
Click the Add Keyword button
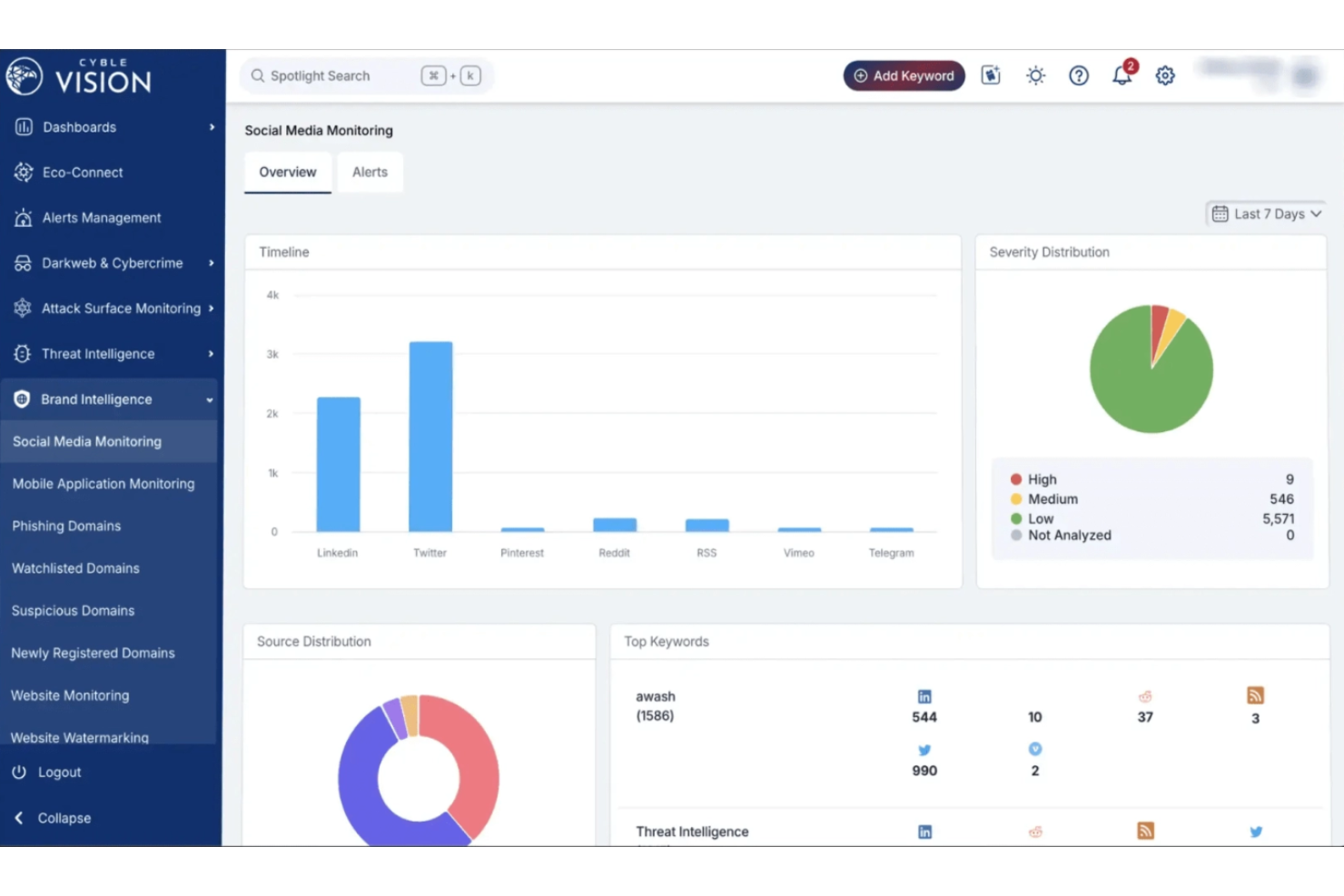(904, 75)
